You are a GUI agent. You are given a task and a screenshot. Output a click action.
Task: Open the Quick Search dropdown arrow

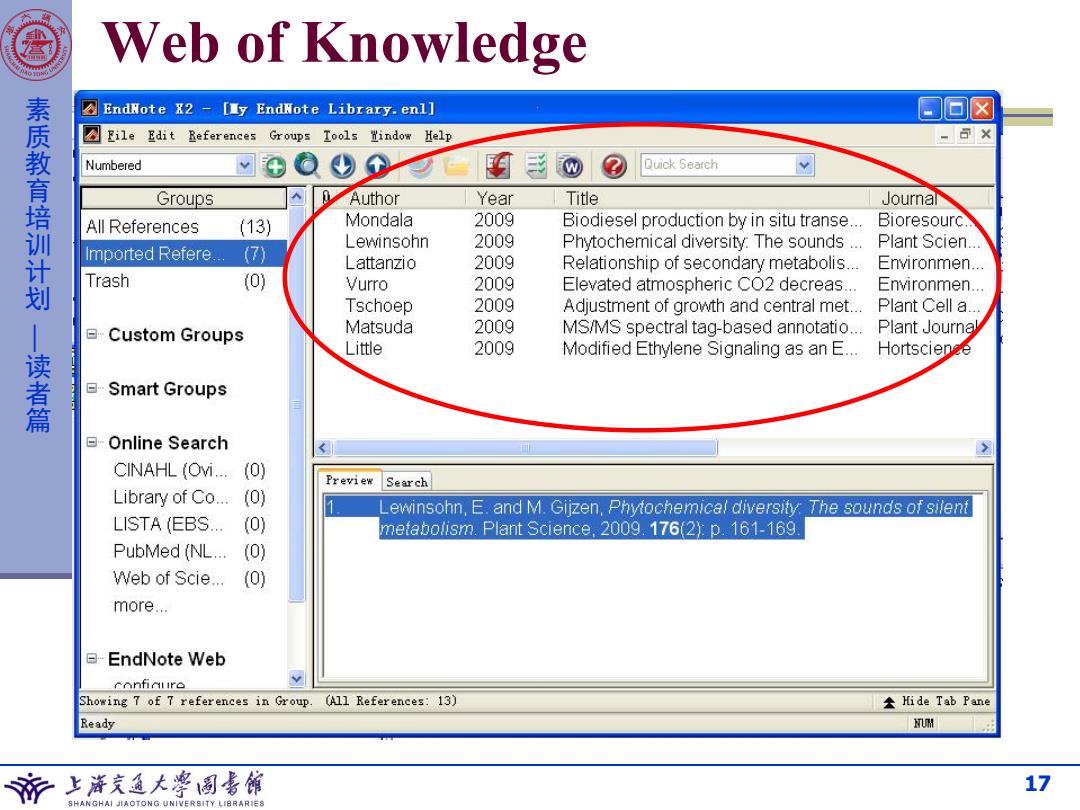(x=804, y=165)
